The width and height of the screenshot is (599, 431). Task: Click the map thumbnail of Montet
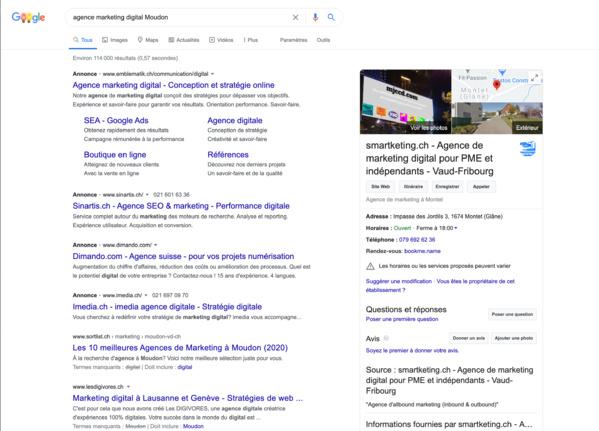(x=497, y=85)
